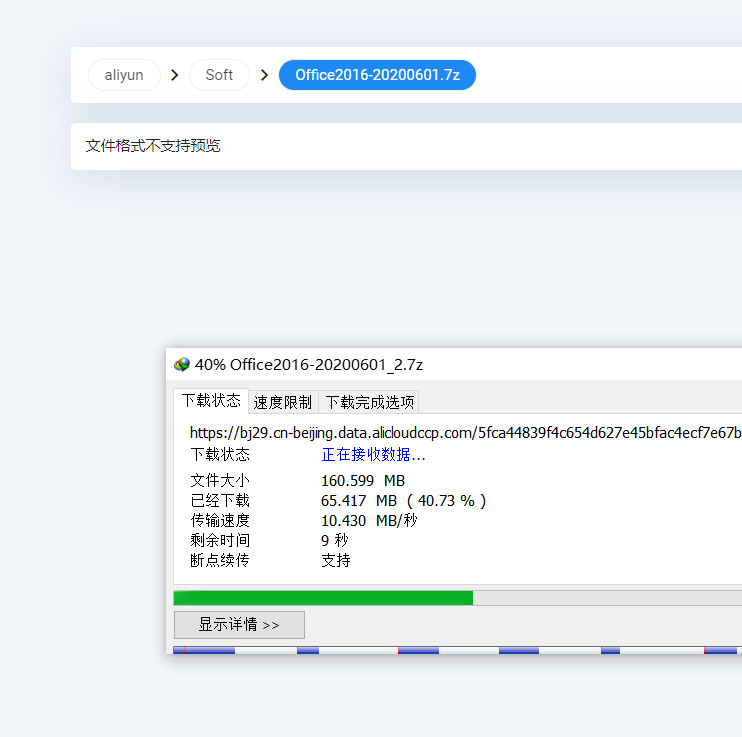Click the 支持 resume capability value
This screenshot has width=742, height=737.
pyautogui.click(x=336, y=560)
